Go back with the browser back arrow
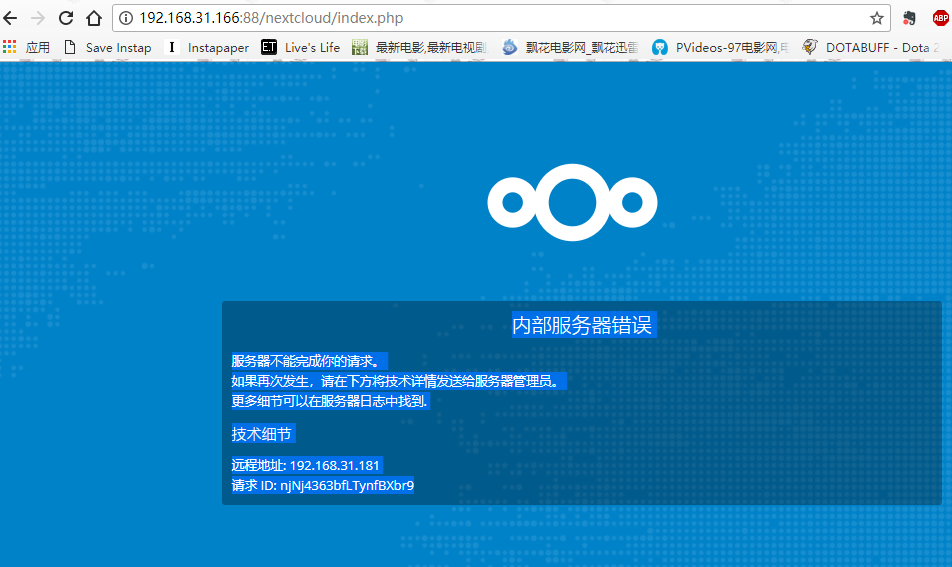Viewport: 952px width, 567px height. pyautogui.click(x=10, y=18)
